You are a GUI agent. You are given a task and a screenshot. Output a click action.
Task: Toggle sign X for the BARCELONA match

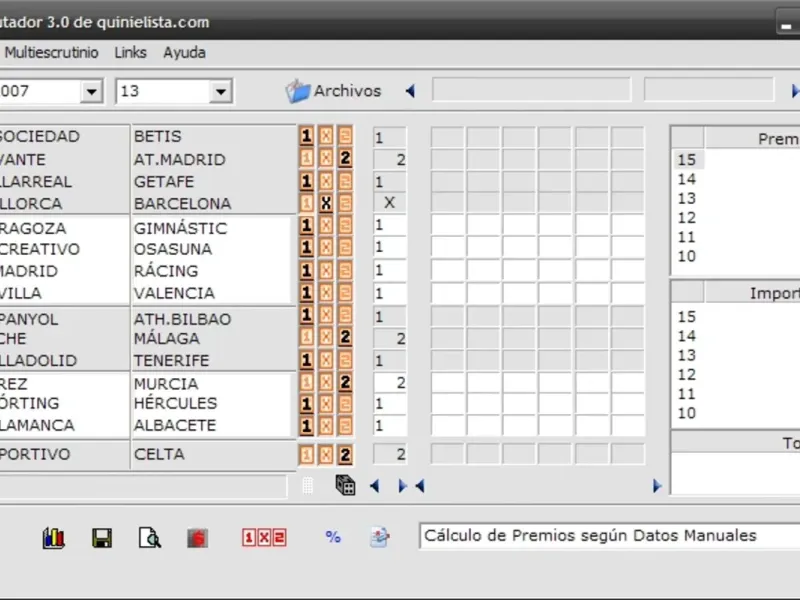point(326,203)
